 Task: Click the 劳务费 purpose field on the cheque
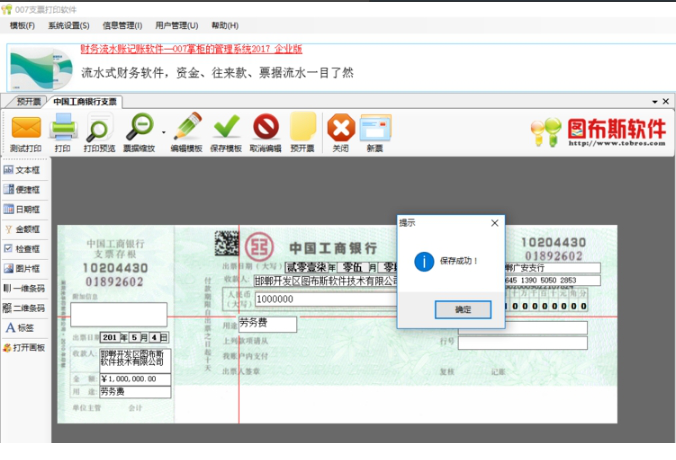click(x=267, y=324)
